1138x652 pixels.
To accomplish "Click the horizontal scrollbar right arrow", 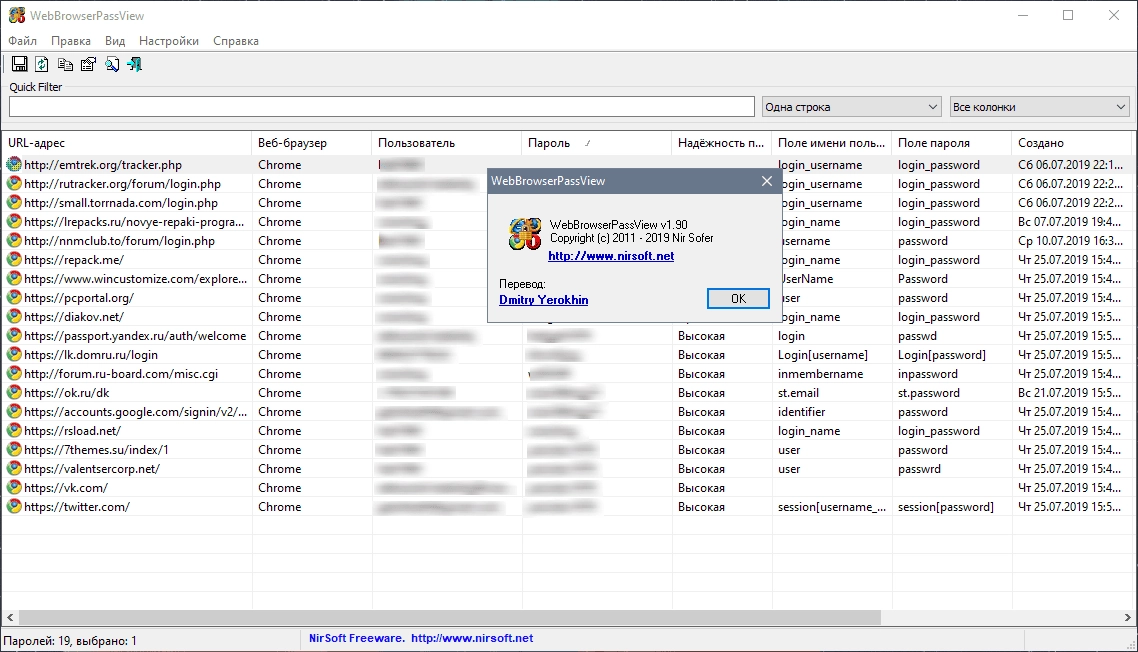I will point(1127,617).
